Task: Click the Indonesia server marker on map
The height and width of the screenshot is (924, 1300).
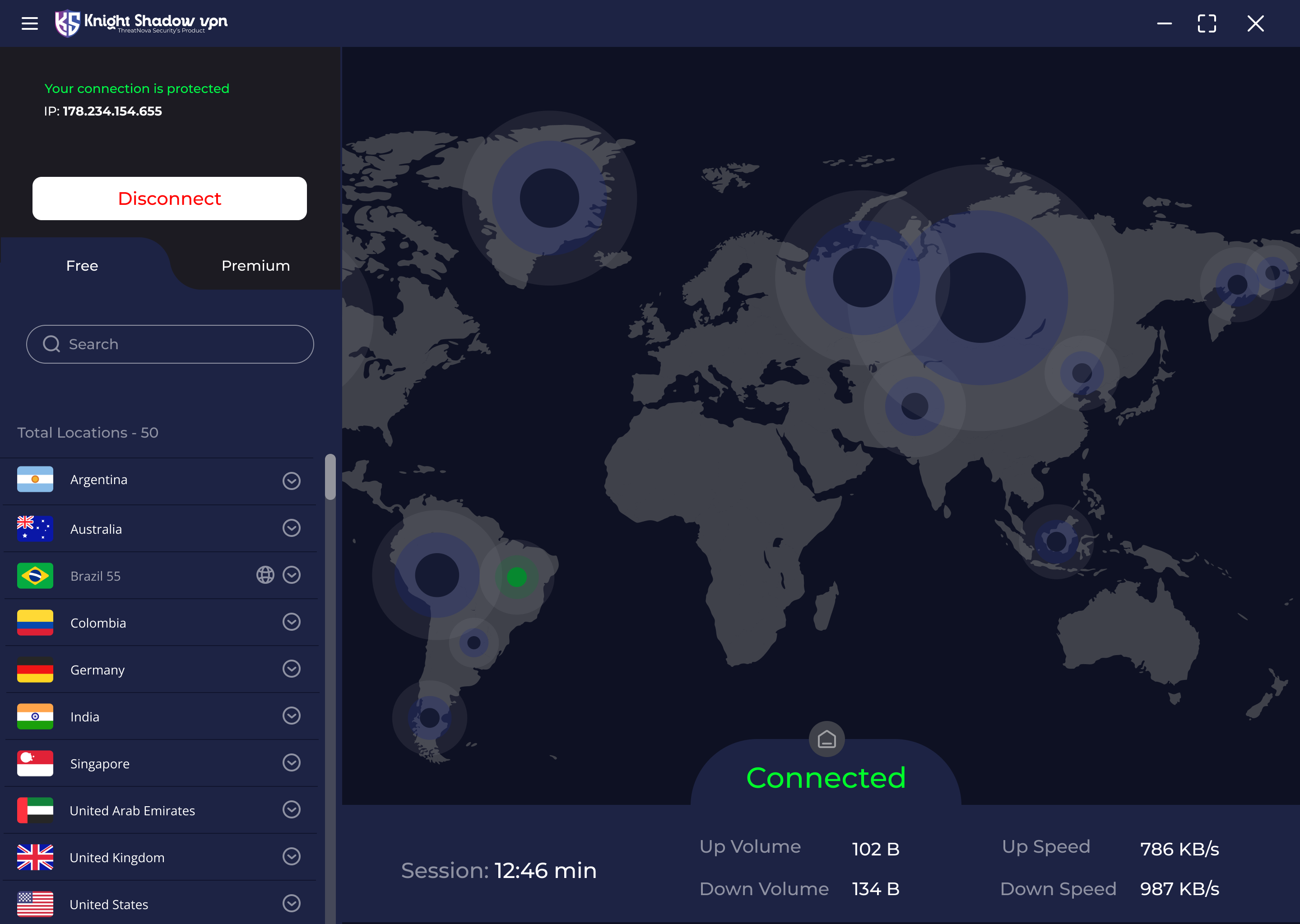Action: tap(1056, 542)
